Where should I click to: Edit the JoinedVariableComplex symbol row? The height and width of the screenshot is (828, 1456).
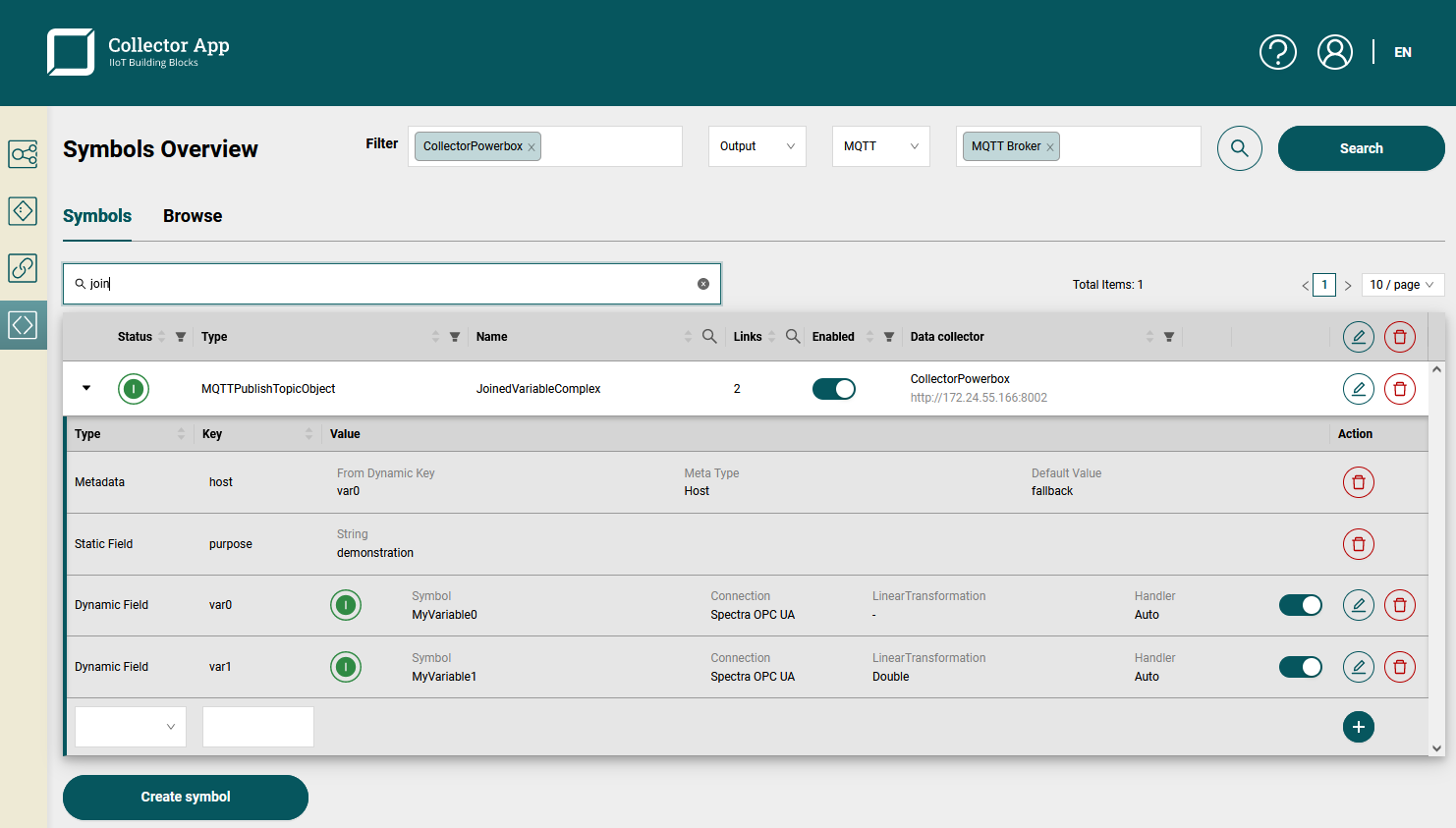(x=1358, y=389)
